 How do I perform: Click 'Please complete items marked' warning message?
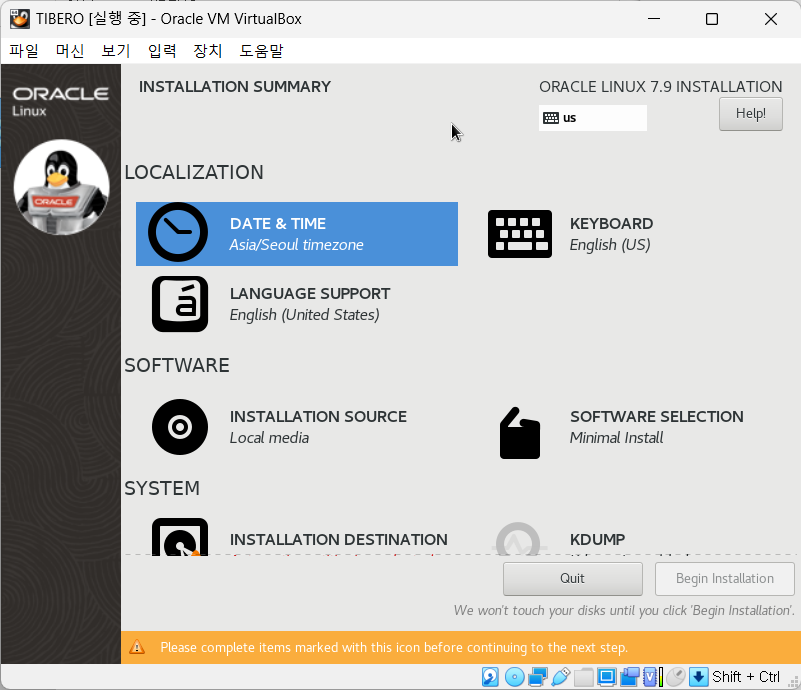[394, 648]
